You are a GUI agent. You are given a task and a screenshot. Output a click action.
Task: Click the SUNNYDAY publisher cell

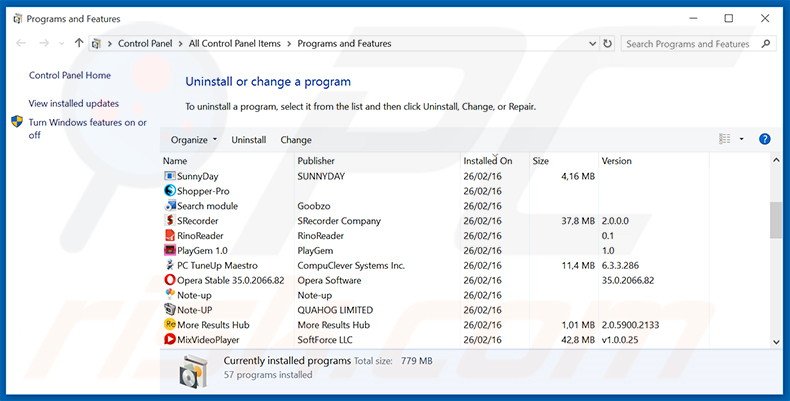point(321,176)
